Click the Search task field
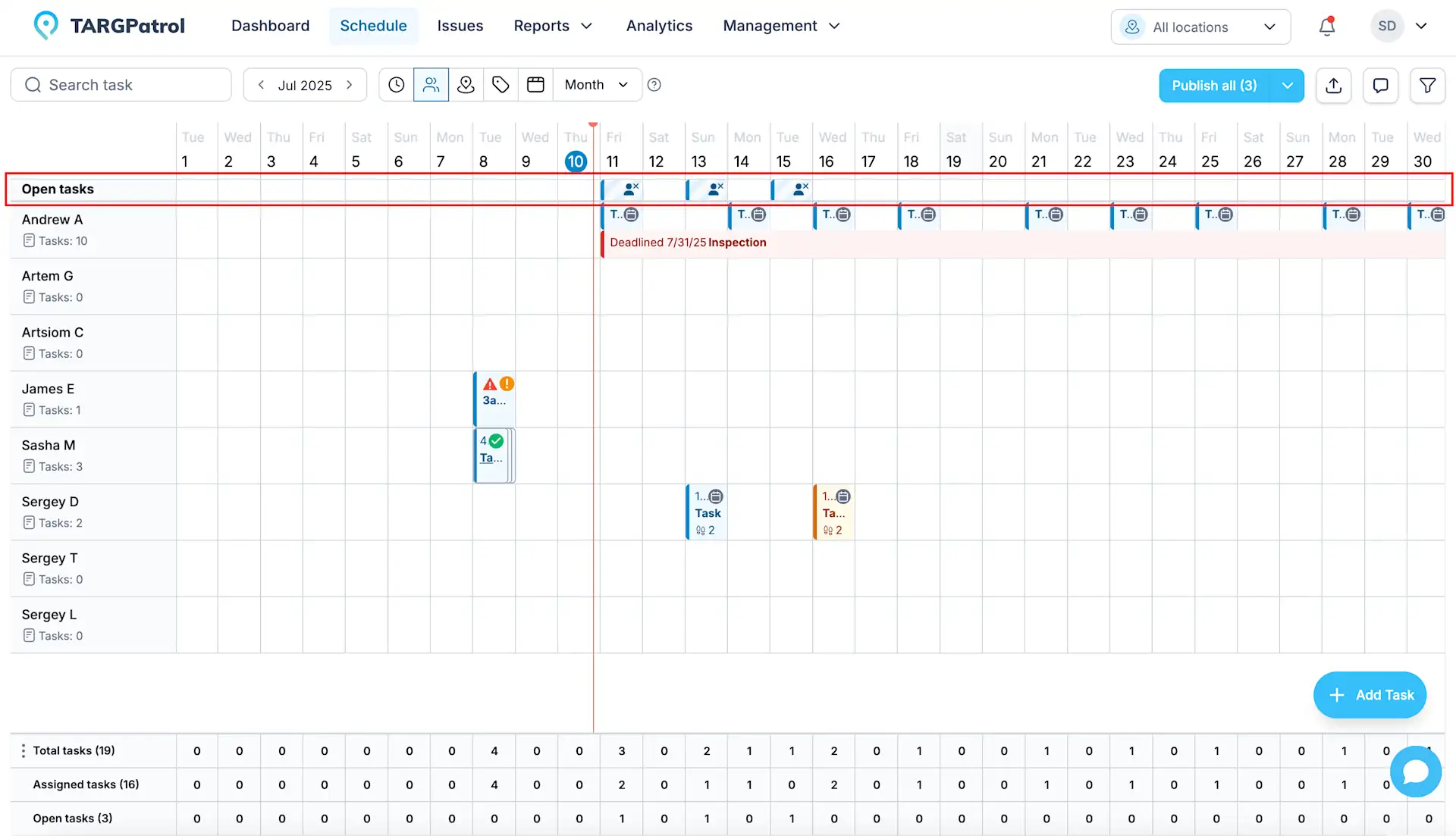The height and width of the screenshot is (836, 1456). coord(121,85)
